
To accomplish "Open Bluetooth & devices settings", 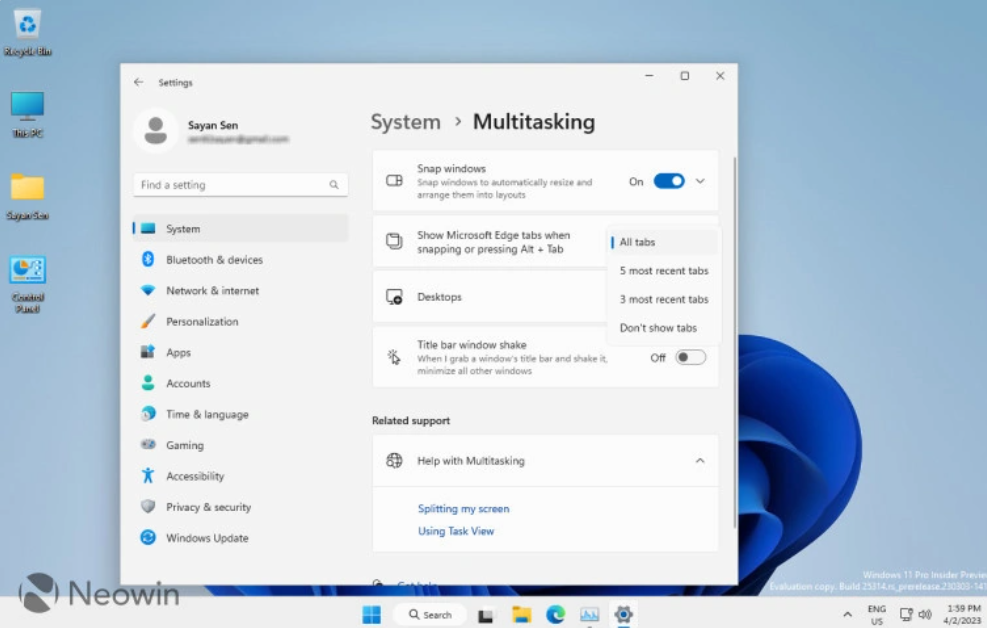I will 240,259.
